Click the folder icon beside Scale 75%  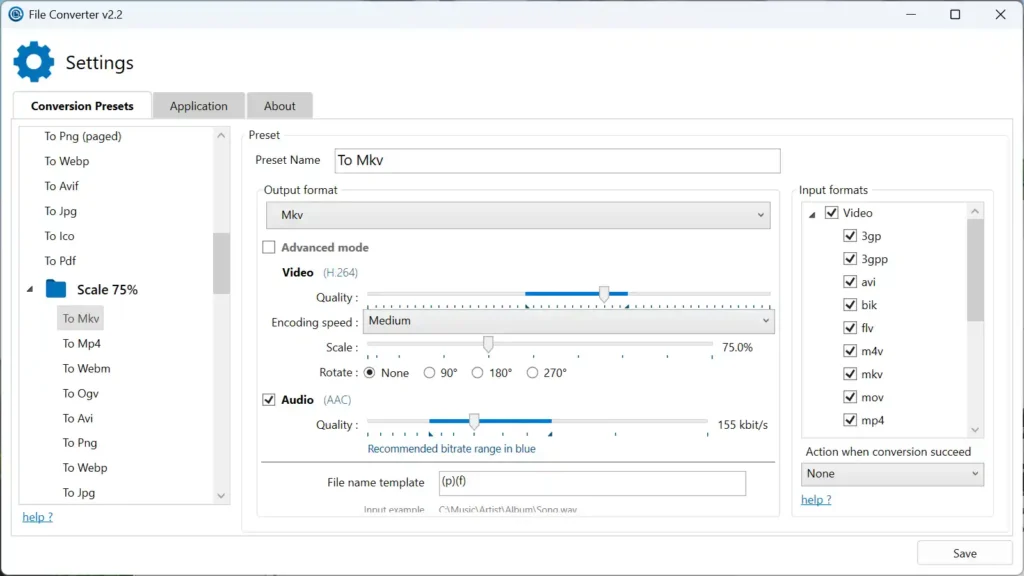55,289
